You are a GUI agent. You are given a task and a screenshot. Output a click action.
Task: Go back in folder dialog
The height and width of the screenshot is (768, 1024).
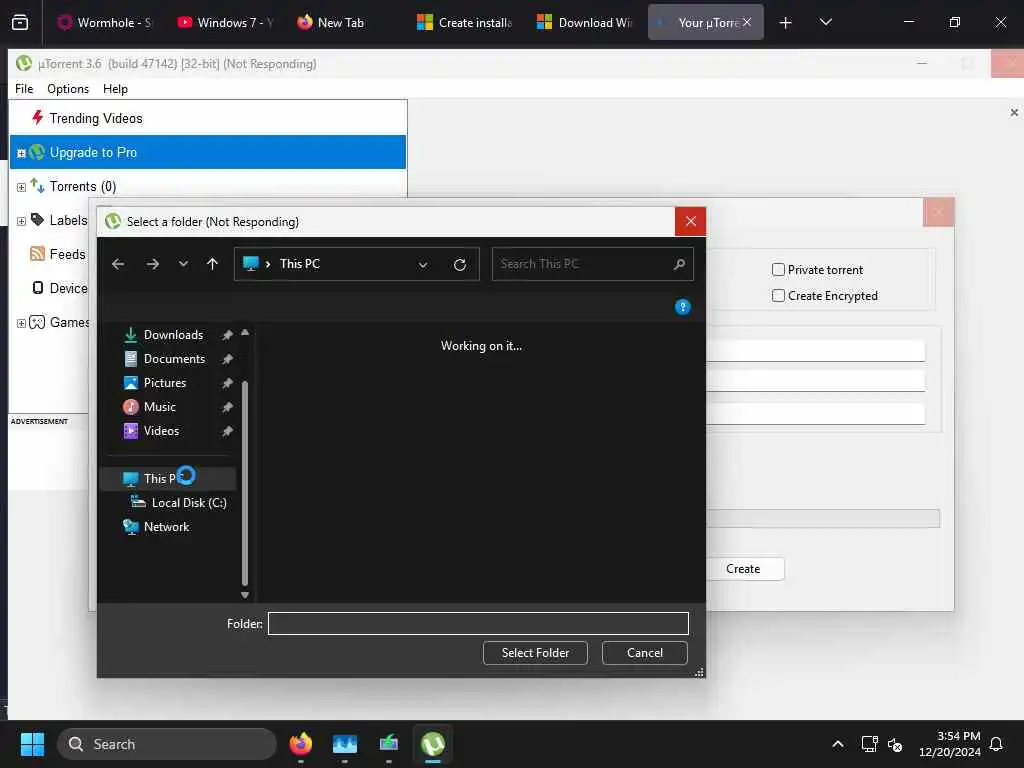pyautogui.click(x=118, y=264)
